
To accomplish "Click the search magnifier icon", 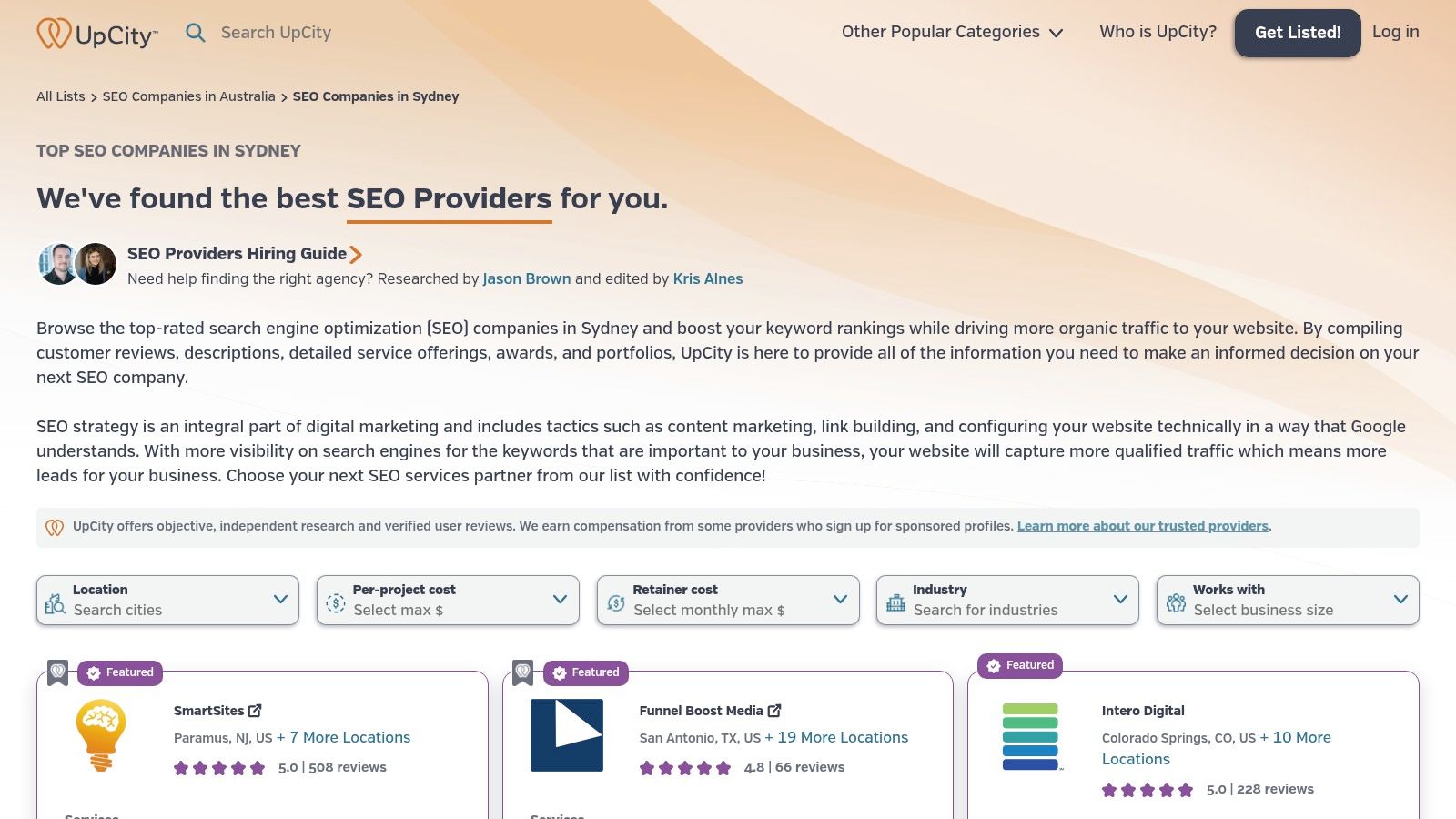I will pos(196,32).
